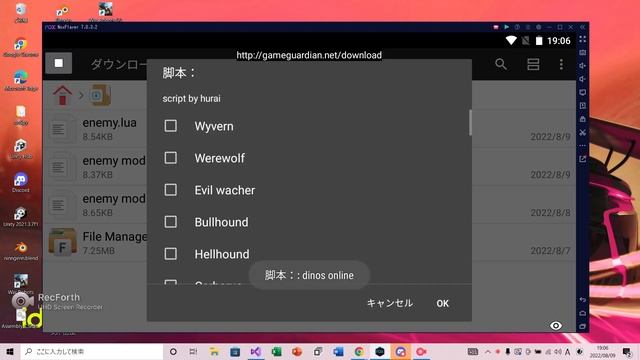
Task: Open Google Chrome desktop shortcut
Action: (20, 47)
